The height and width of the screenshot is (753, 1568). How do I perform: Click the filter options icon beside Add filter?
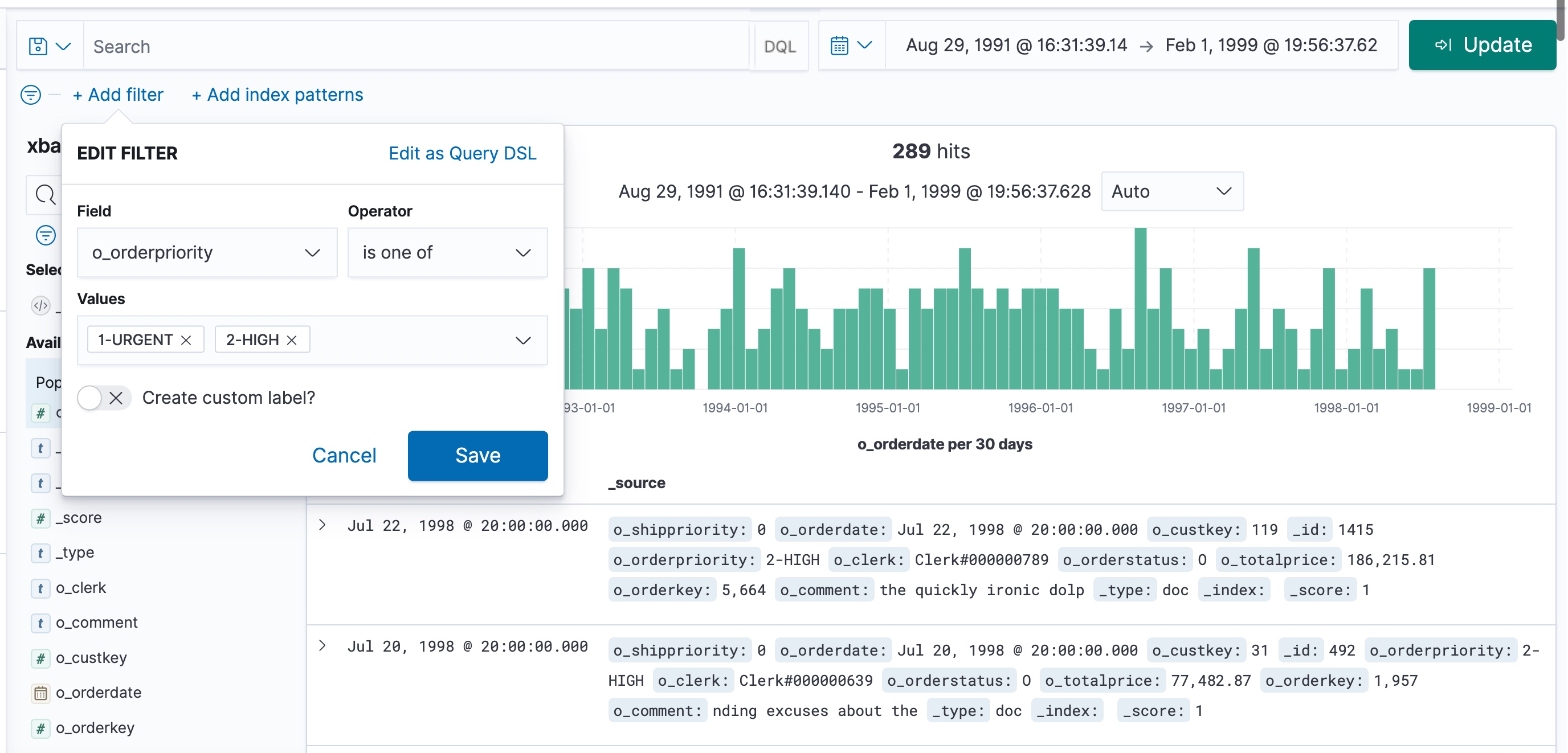click(x=30, y=95)
